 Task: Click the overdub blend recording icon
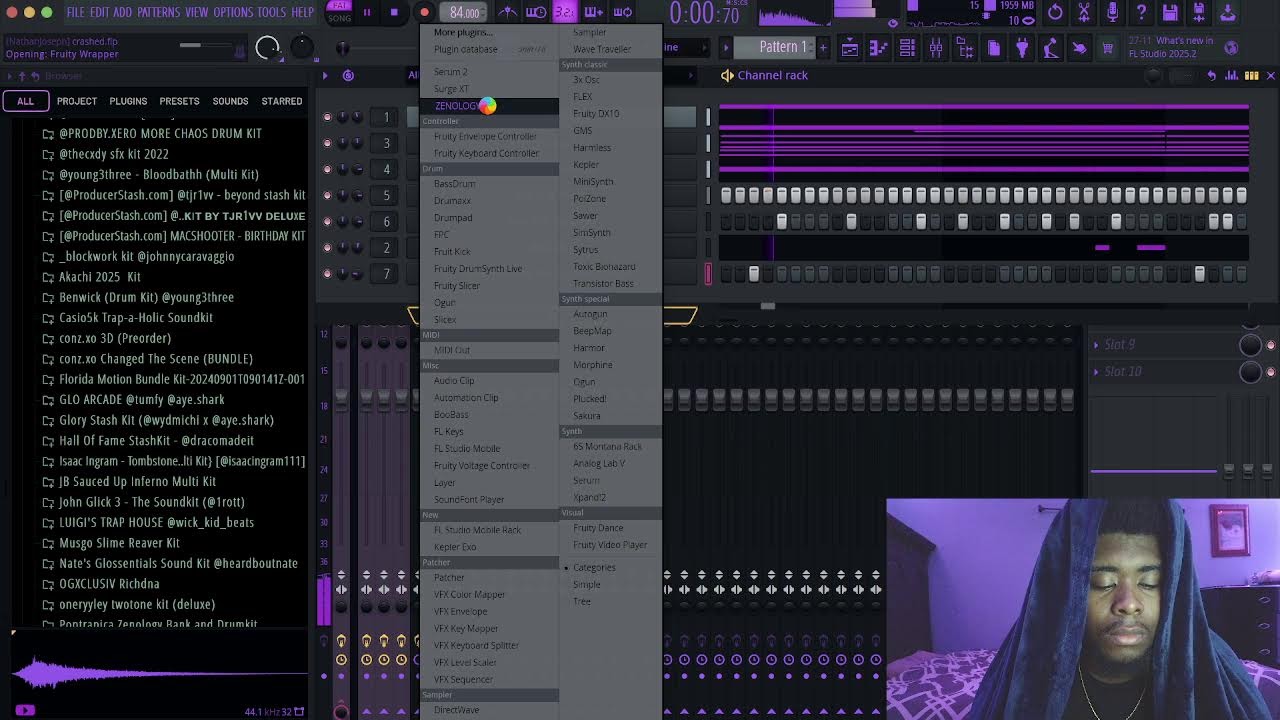click(x=593, y=12)
